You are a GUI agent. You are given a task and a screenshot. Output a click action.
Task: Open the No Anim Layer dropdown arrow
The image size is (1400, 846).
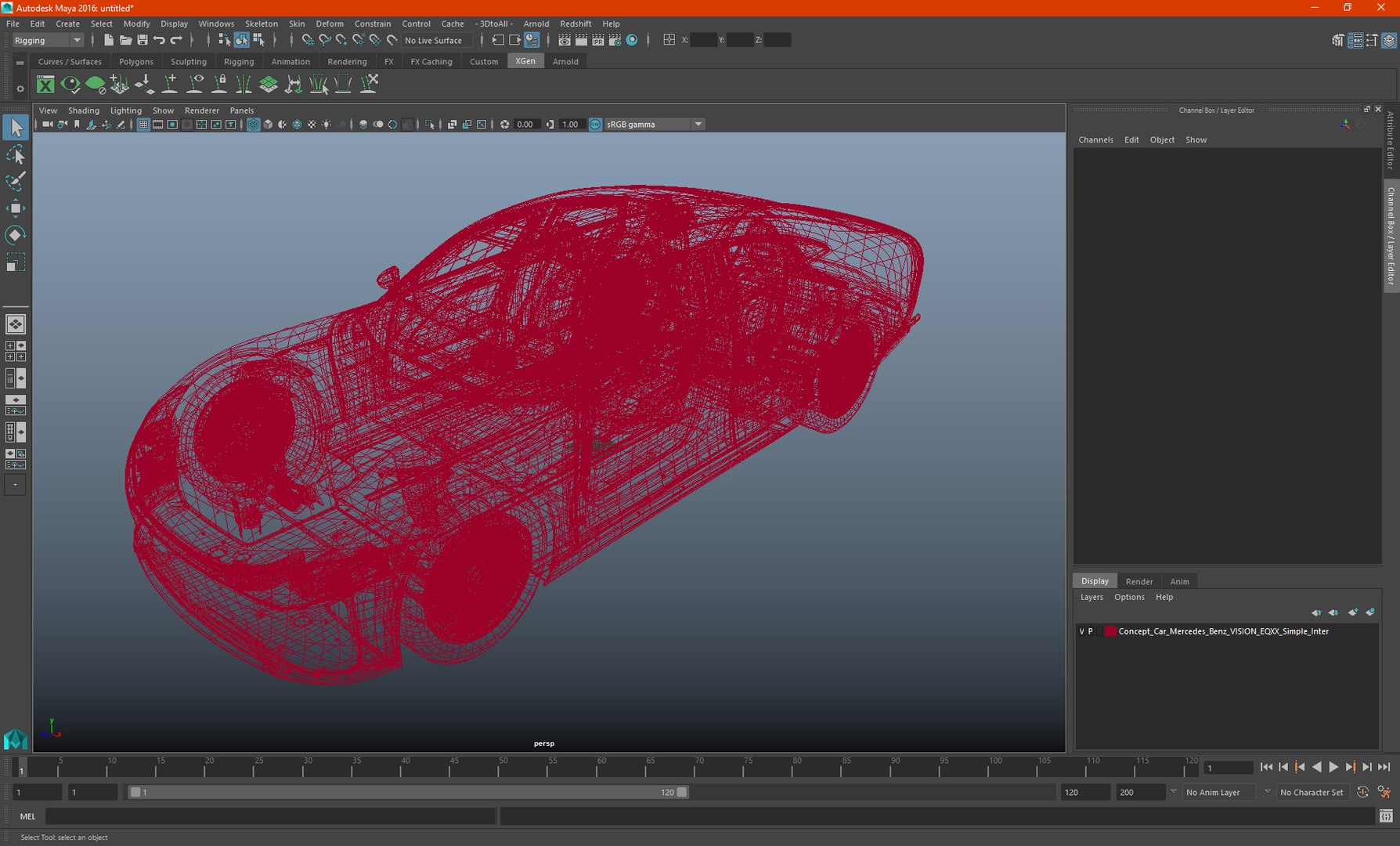pyautogui.click(x=1173, y=792)
